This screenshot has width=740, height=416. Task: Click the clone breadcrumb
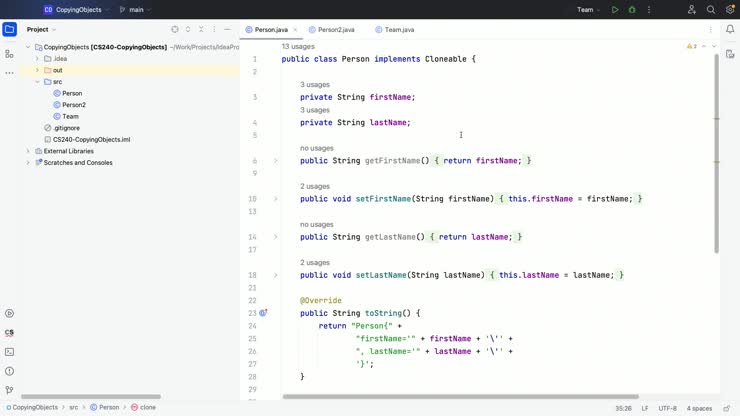coord(143,407)
